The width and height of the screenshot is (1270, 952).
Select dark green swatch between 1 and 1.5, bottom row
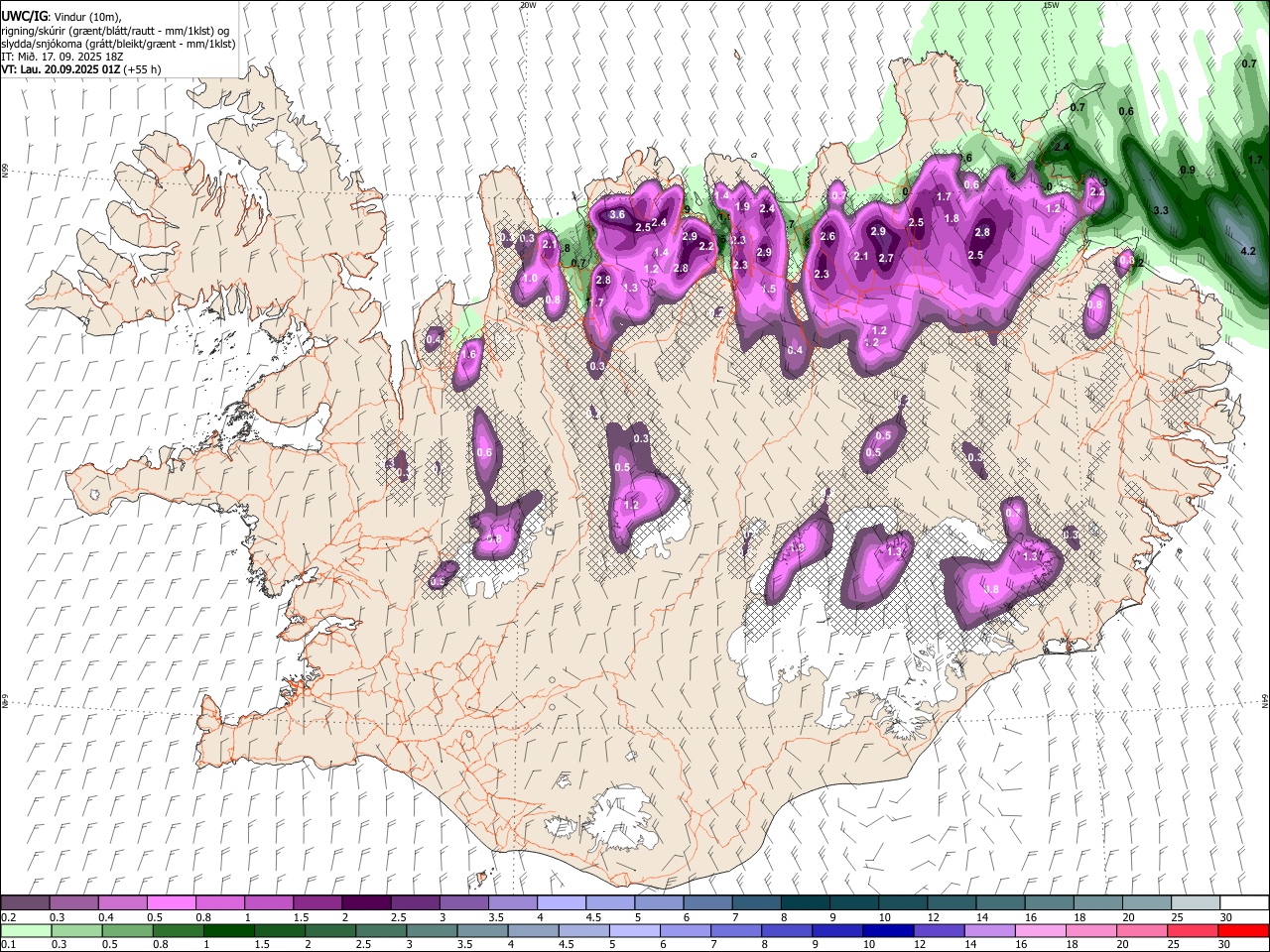(226, 930)
